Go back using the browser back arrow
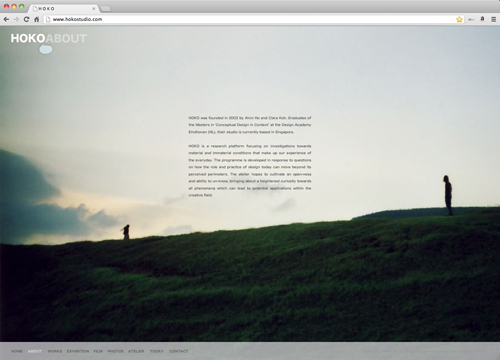The image size is (500, 360). coord(6,19)
